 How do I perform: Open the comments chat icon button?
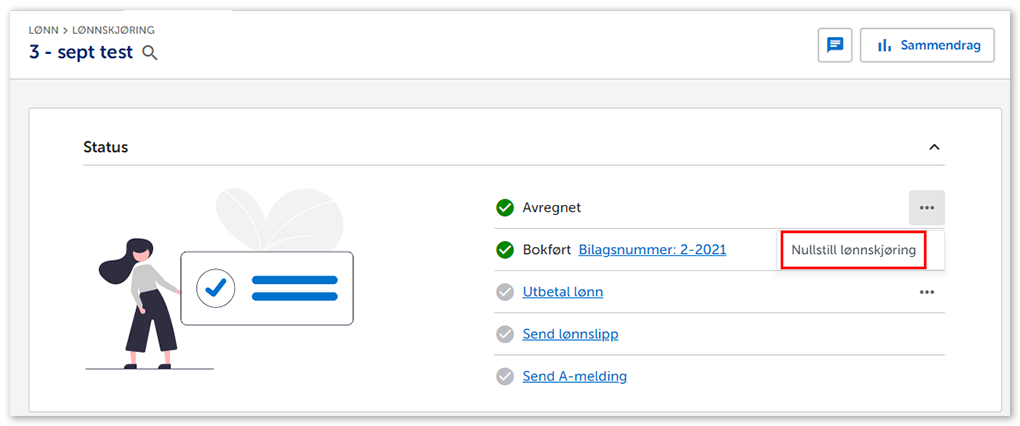click(835, 45)
